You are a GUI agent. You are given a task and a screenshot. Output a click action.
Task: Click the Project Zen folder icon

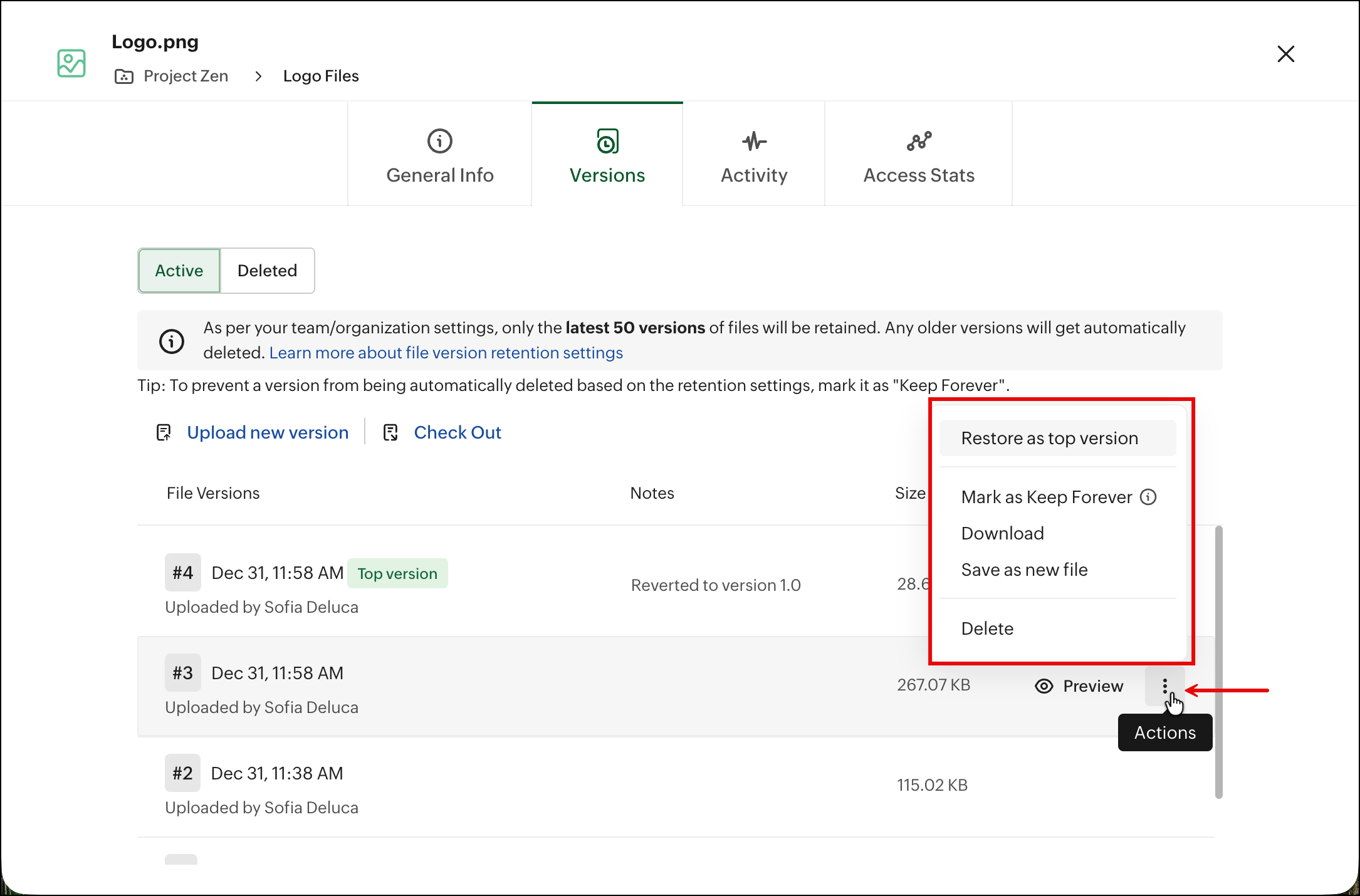[124, 76]
